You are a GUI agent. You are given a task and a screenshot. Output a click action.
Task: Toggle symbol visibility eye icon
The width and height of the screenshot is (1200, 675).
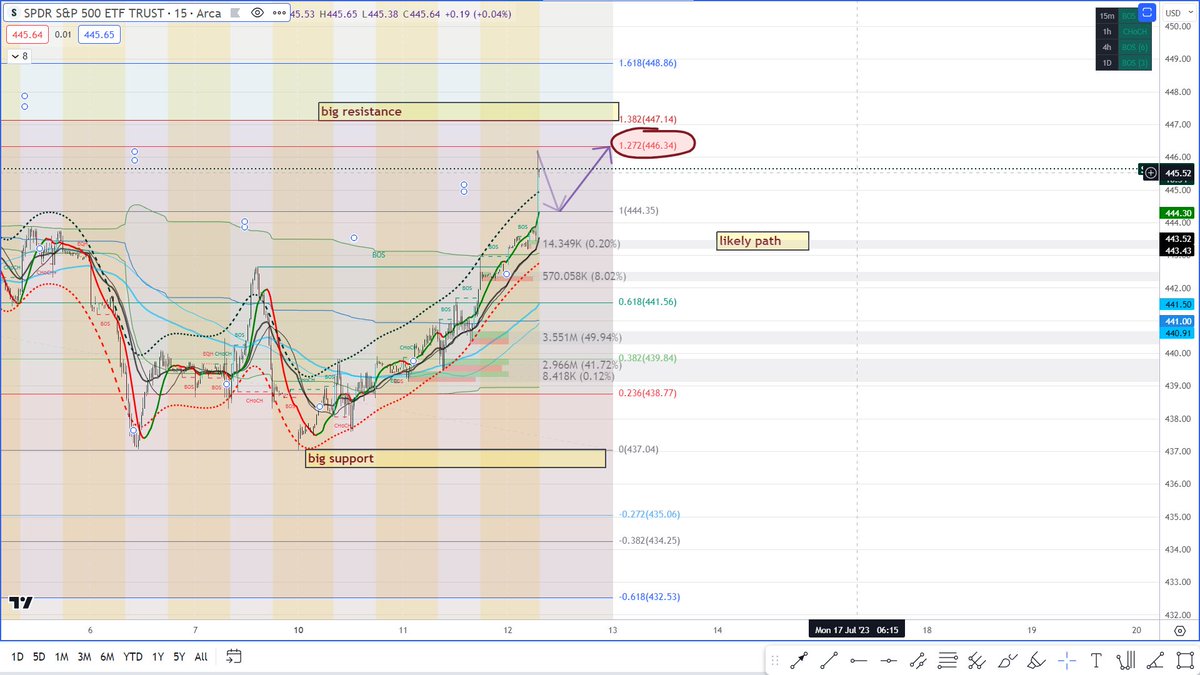257,13
